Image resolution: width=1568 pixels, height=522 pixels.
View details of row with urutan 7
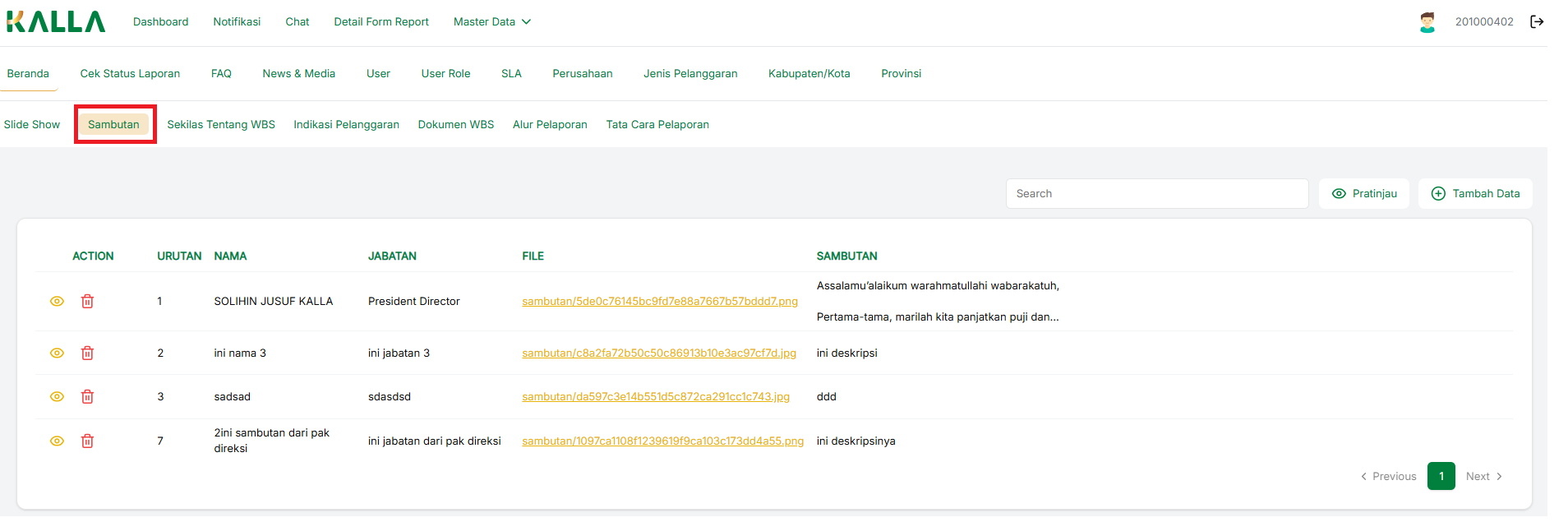[x=57, y=441]
